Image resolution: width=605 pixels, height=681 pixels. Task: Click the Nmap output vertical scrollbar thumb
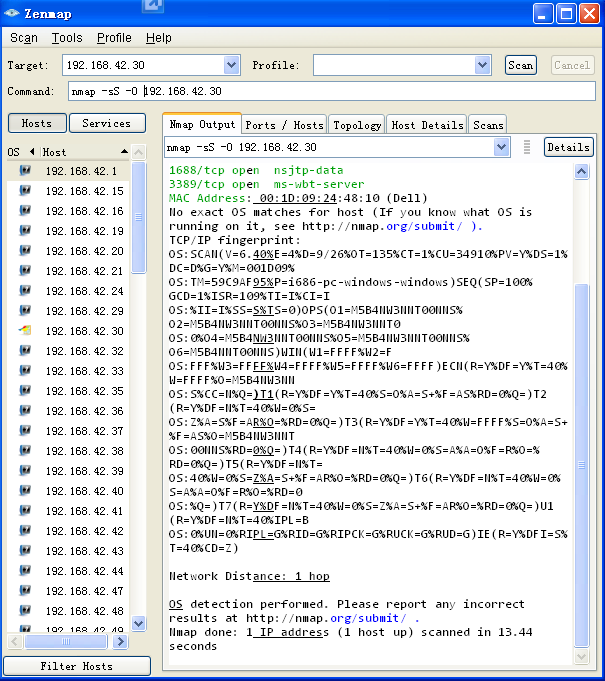point(582,465)
